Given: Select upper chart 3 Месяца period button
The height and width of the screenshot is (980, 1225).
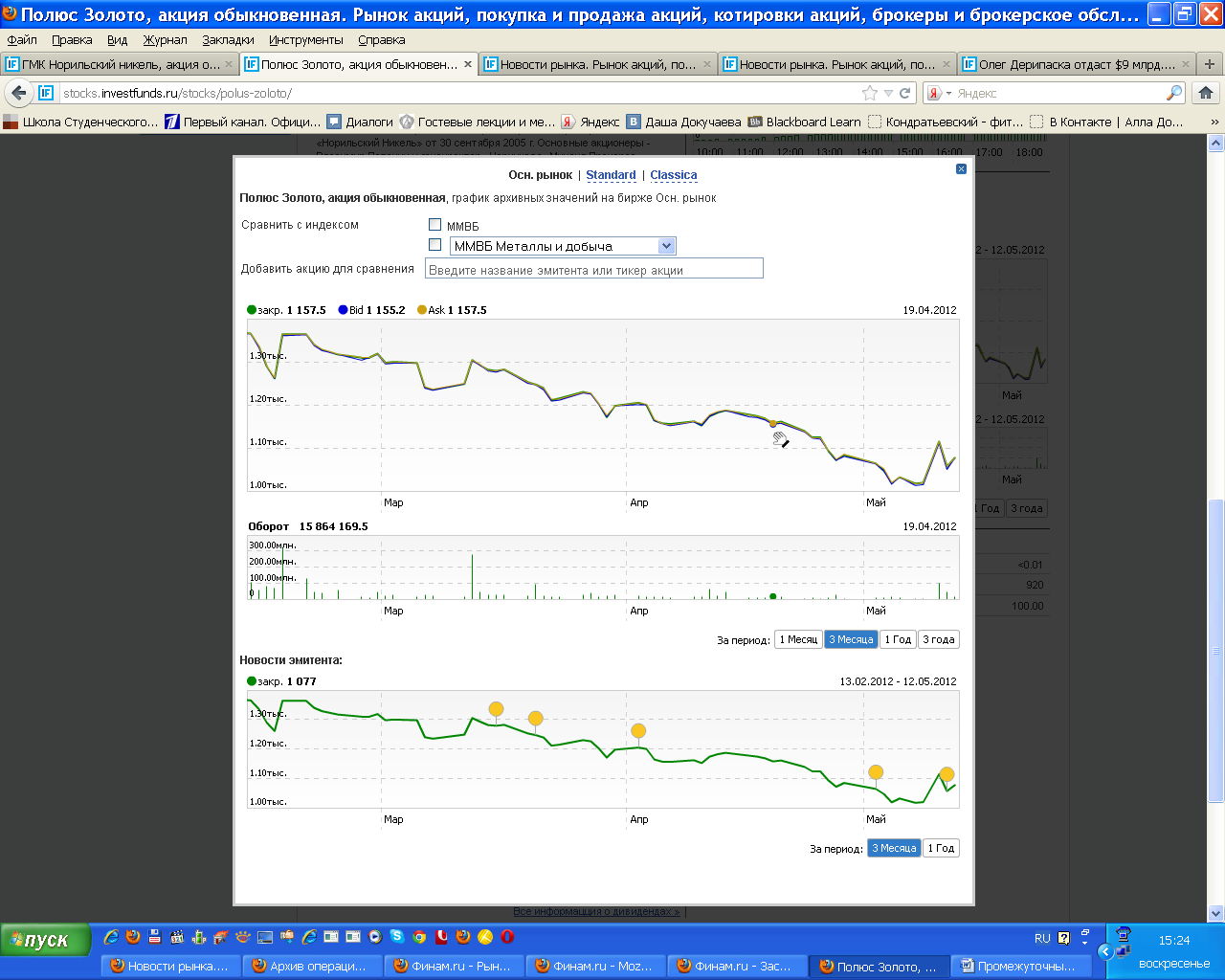Looking at the screenshot, I should click(x=851, y=639).
